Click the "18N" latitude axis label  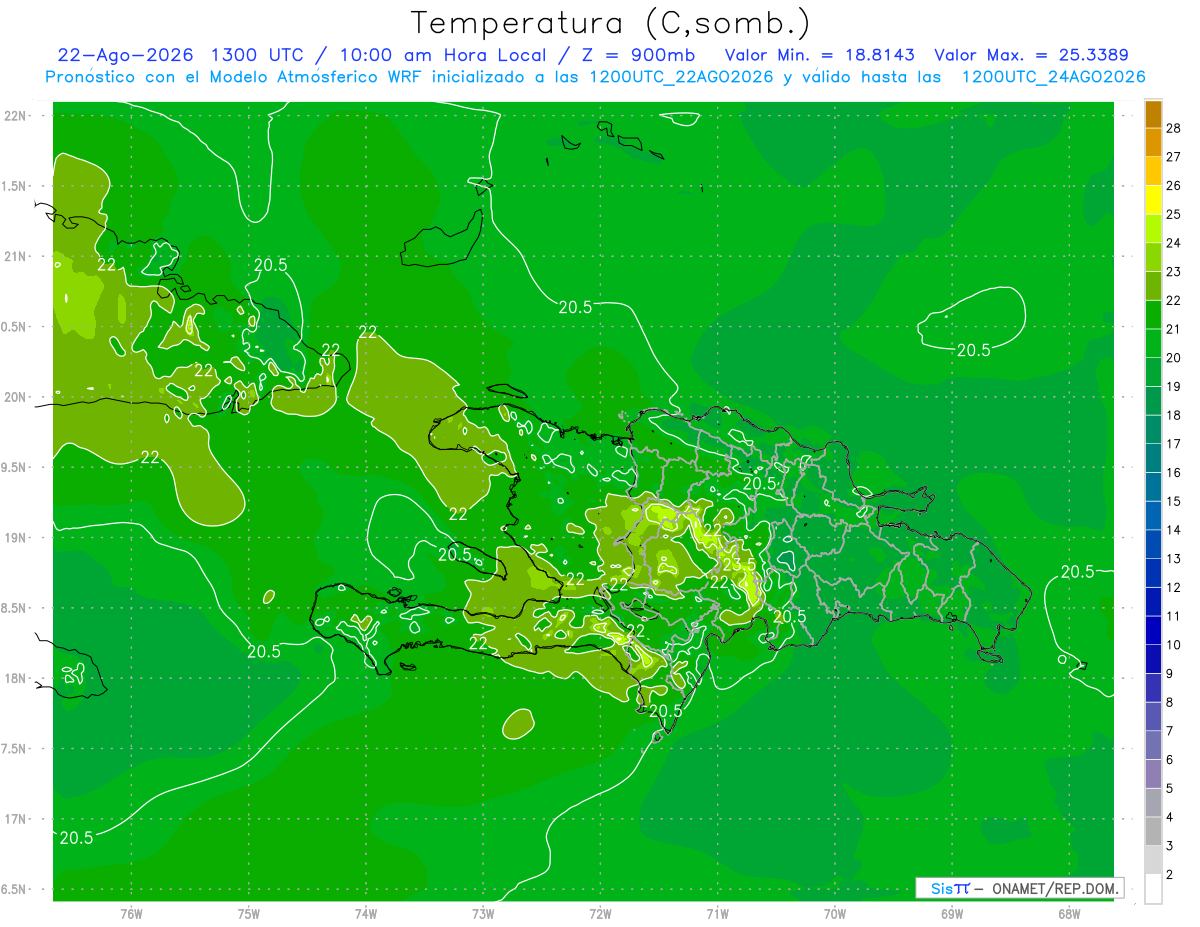[x=16, y=678]
